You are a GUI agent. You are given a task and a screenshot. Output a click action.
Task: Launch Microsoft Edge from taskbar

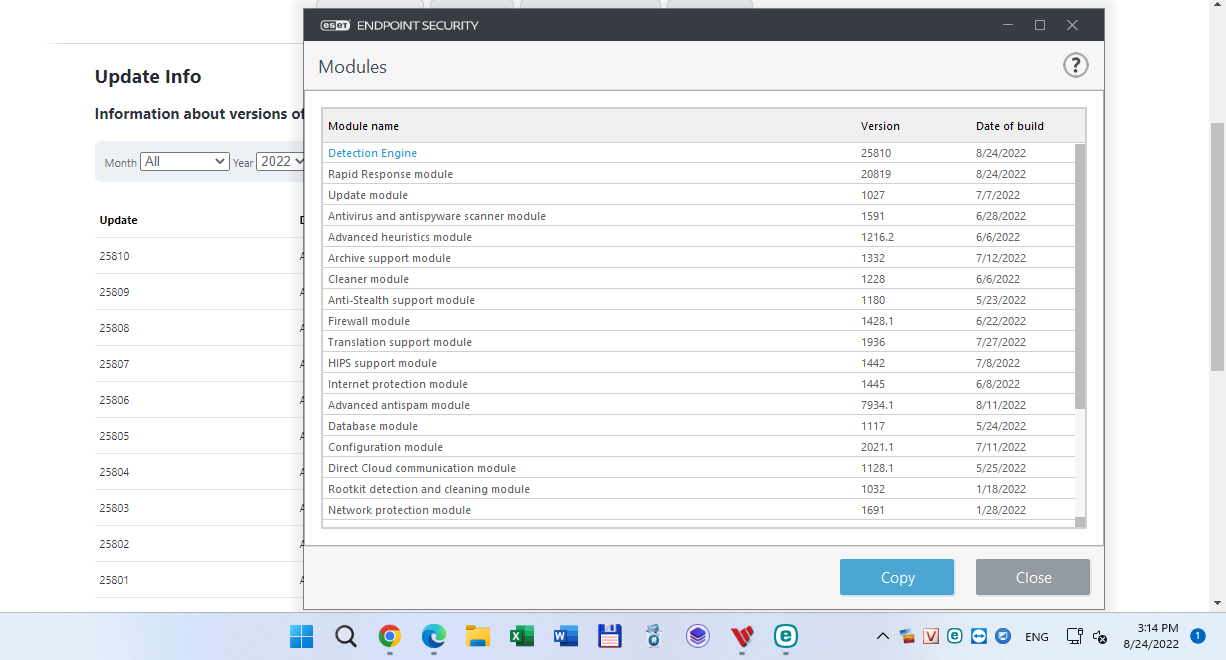tap(433, 636)
